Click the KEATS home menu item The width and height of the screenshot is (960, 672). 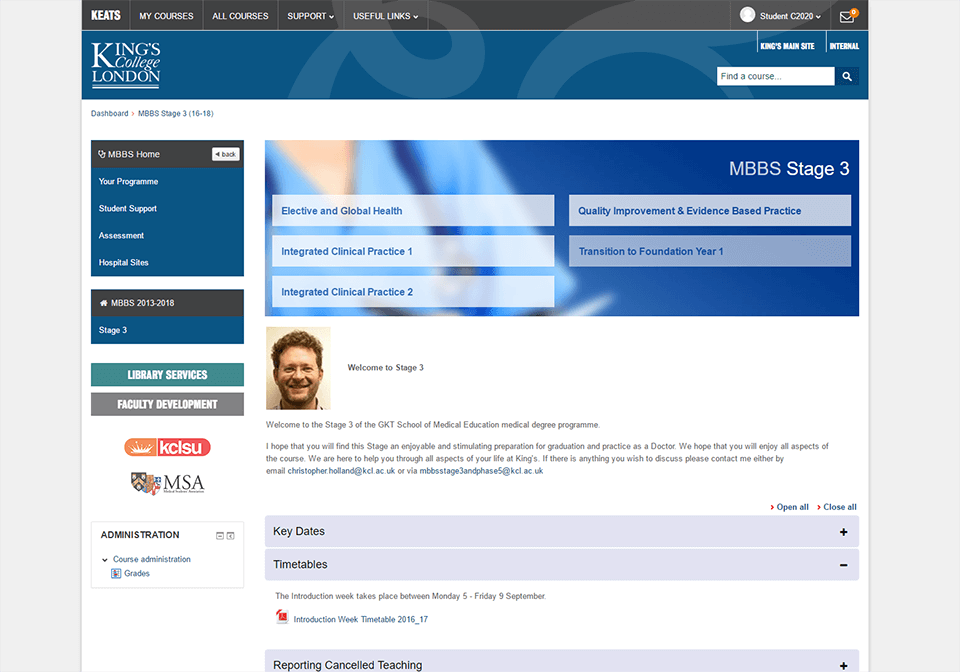point(105,16)
